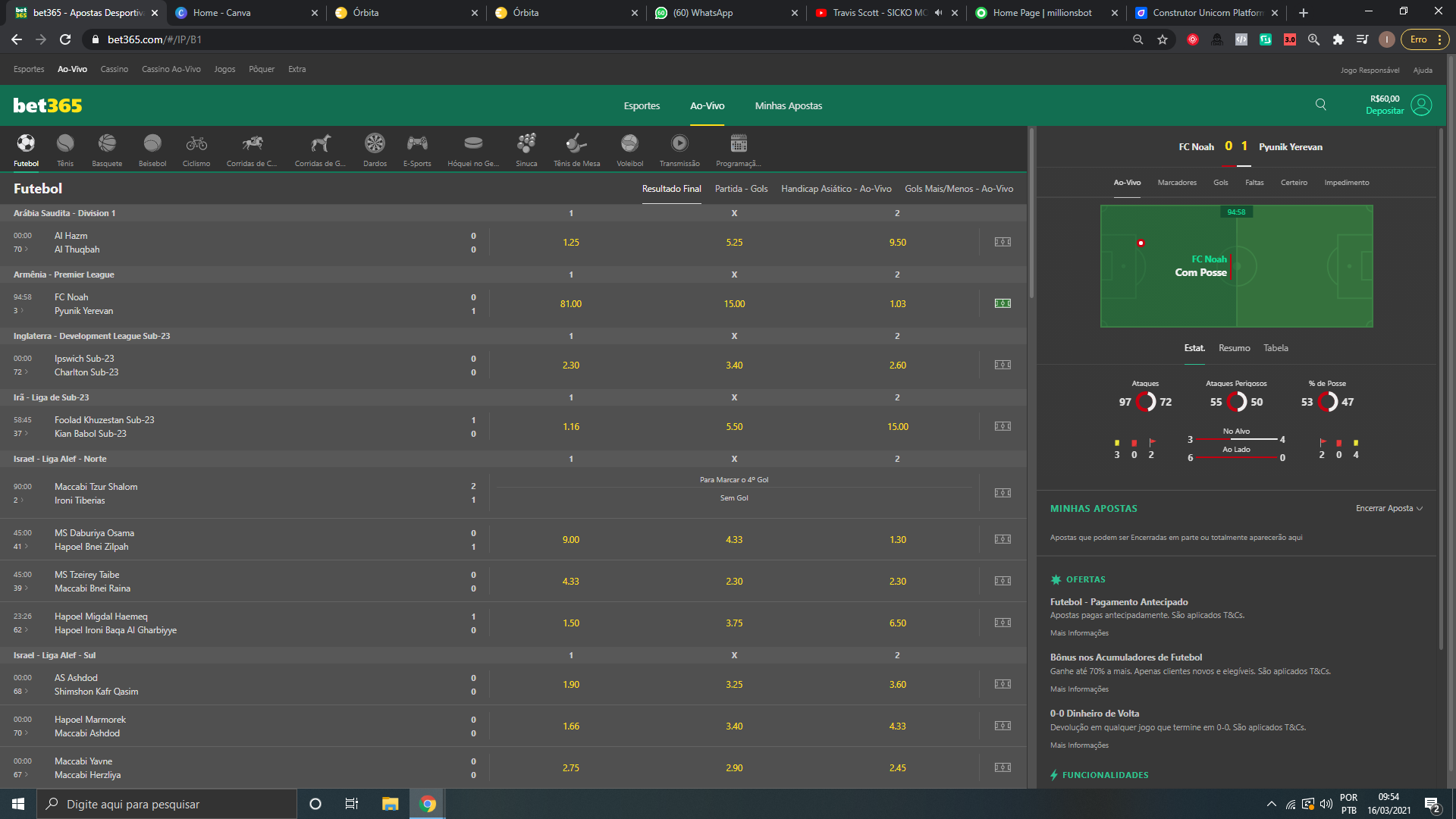Open File Explorer from the taskbar
The width and height of the screenshot is (1456, 819).
pyautogui.click(x=390, y=804)
